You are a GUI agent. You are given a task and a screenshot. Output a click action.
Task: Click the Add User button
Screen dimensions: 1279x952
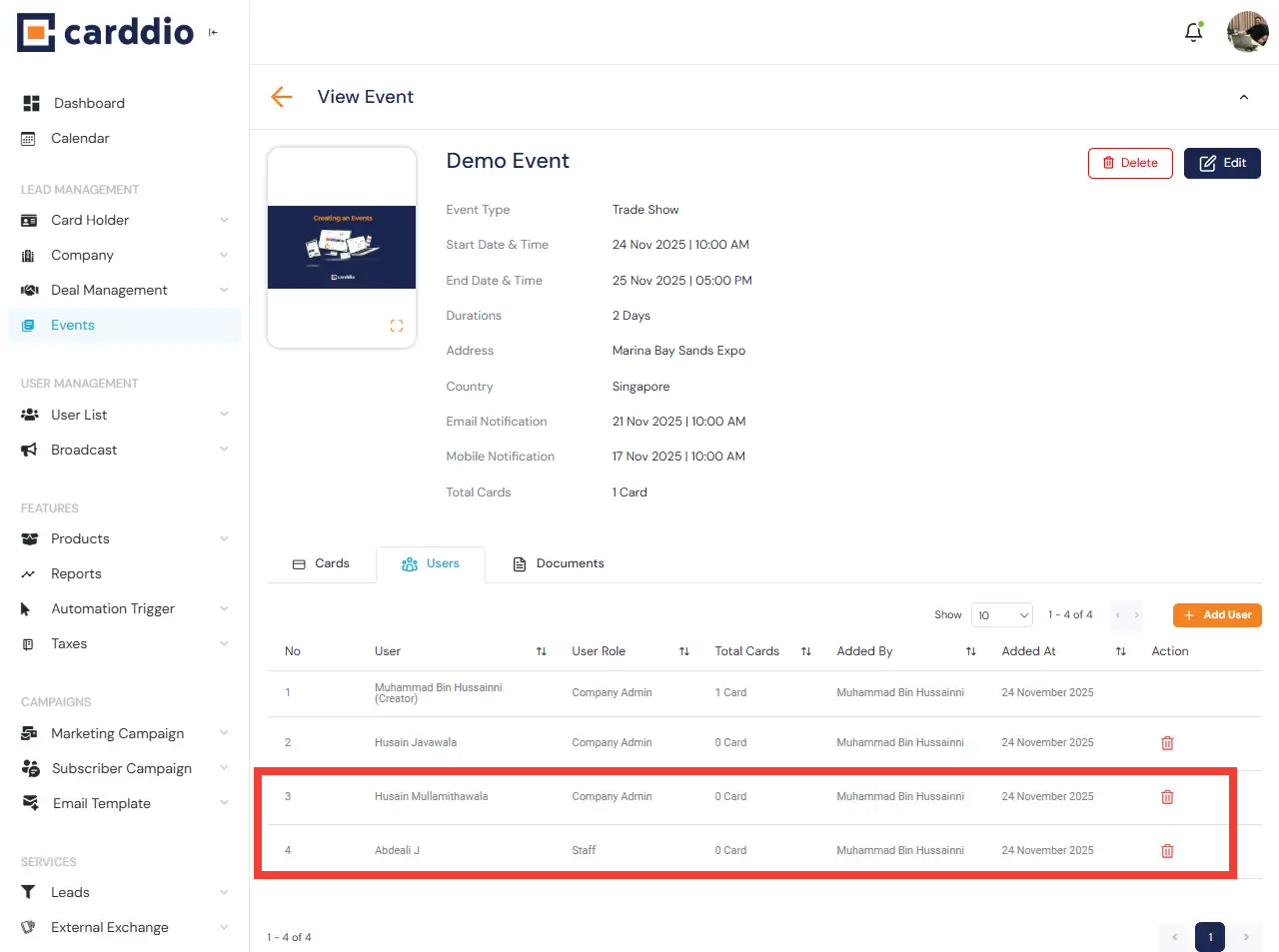[x=1217, y=615]
